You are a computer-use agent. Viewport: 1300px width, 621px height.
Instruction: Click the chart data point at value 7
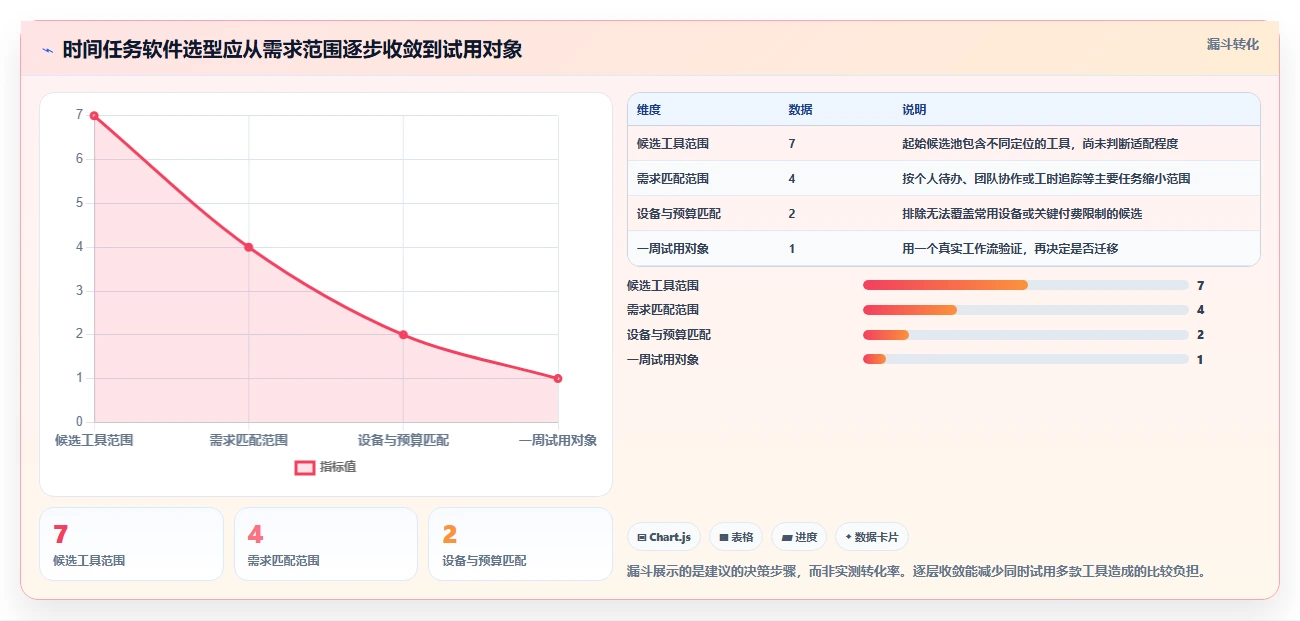[x=94, y=115]
